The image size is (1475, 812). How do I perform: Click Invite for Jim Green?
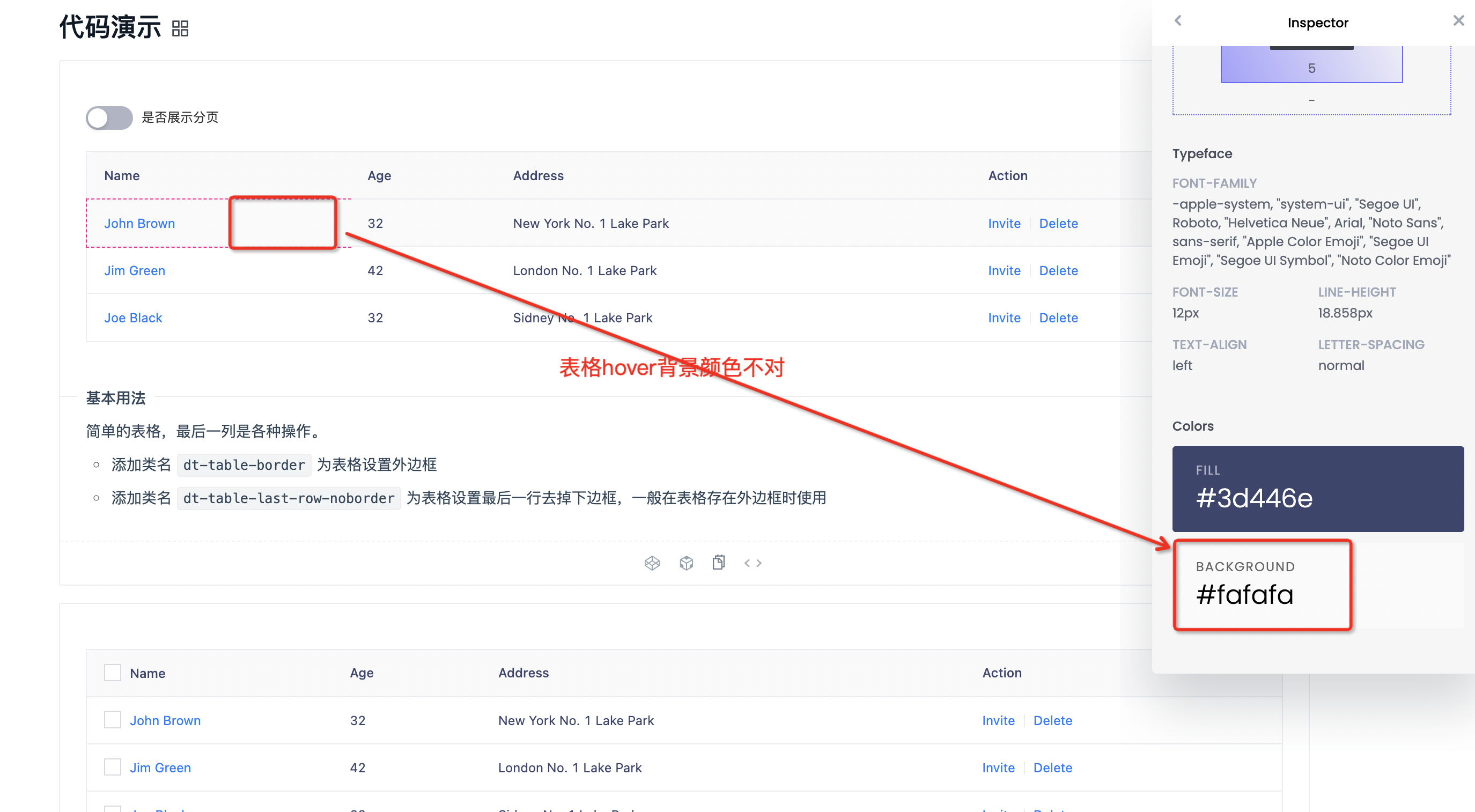(1004, 270)
